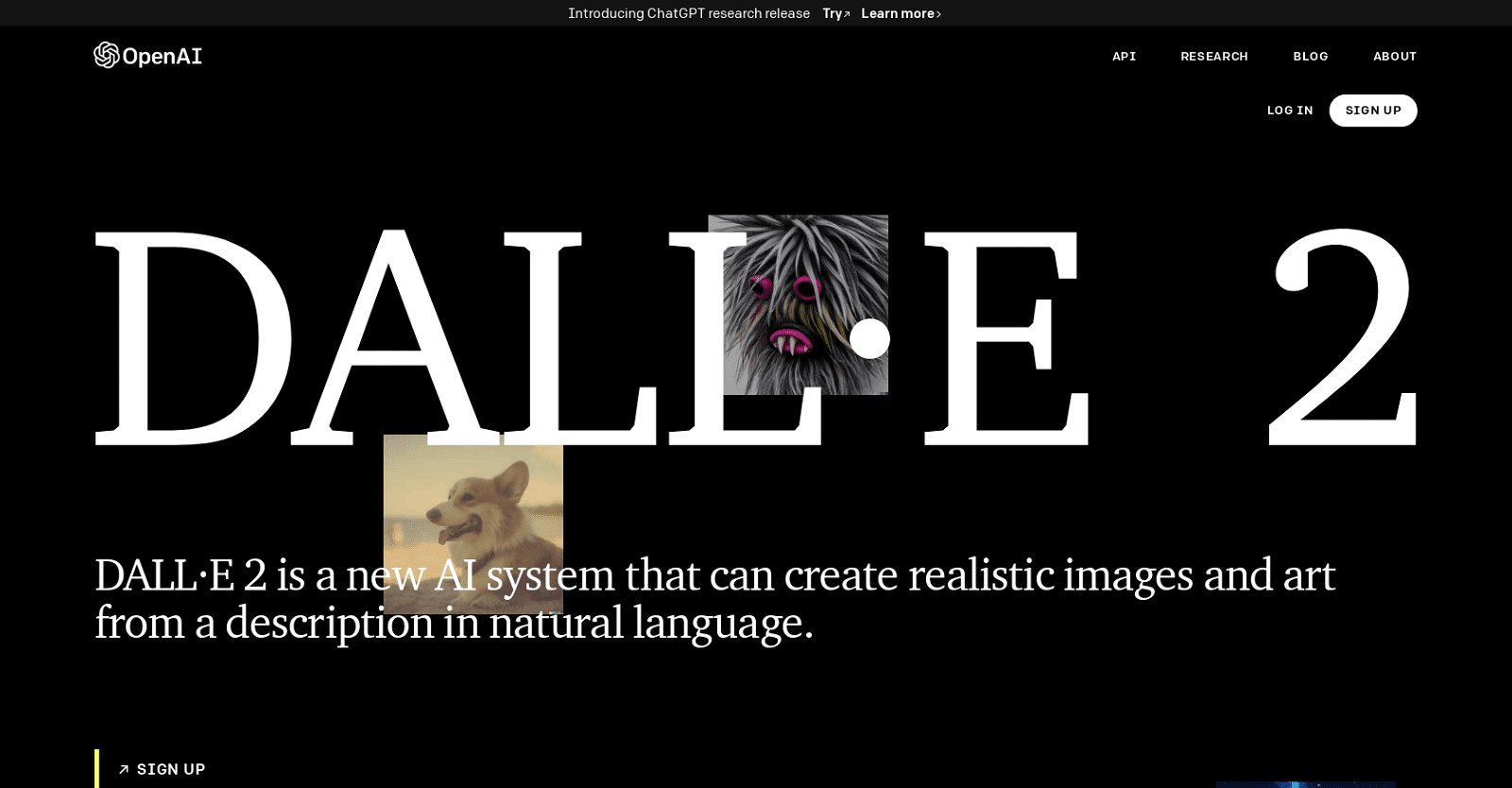
Task: Click the chevron after Learn more
Action: tap(938, 14)
